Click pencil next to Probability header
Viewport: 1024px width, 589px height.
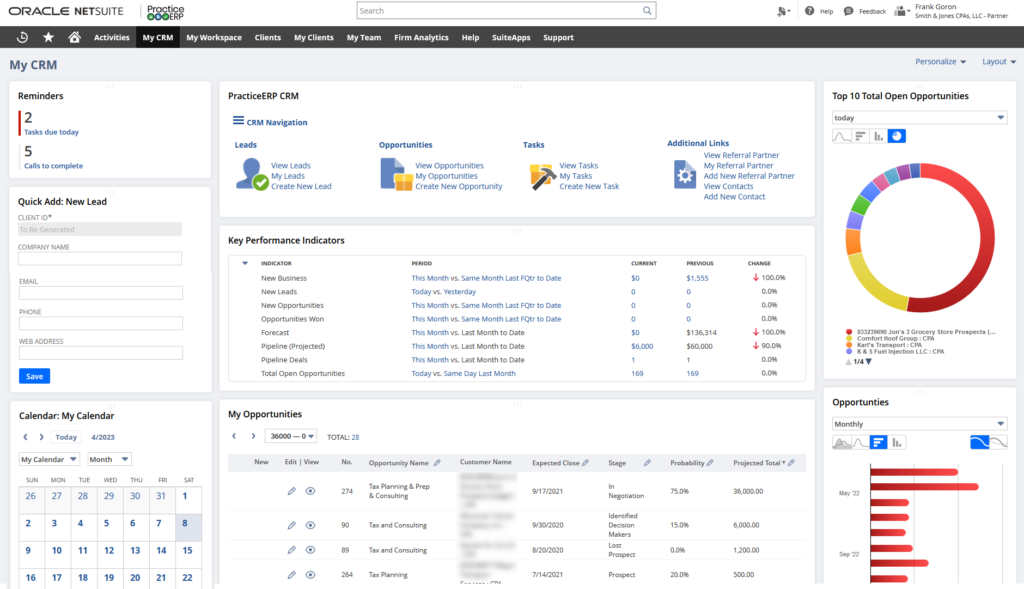pyautogui.click(x=710, y=463)
